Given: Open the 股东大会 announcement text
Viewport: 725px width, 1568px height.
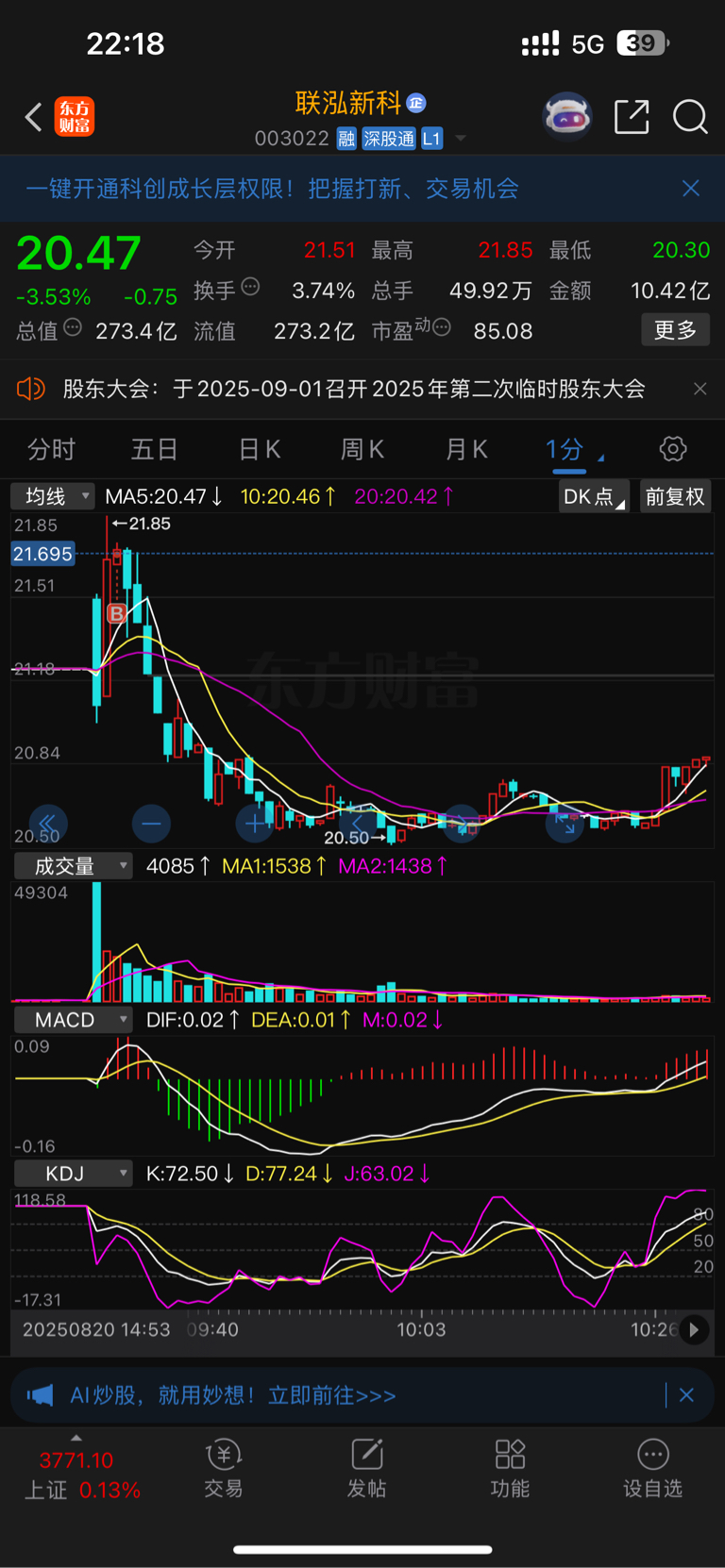Looking at the screenshot, I should [354, 389].
